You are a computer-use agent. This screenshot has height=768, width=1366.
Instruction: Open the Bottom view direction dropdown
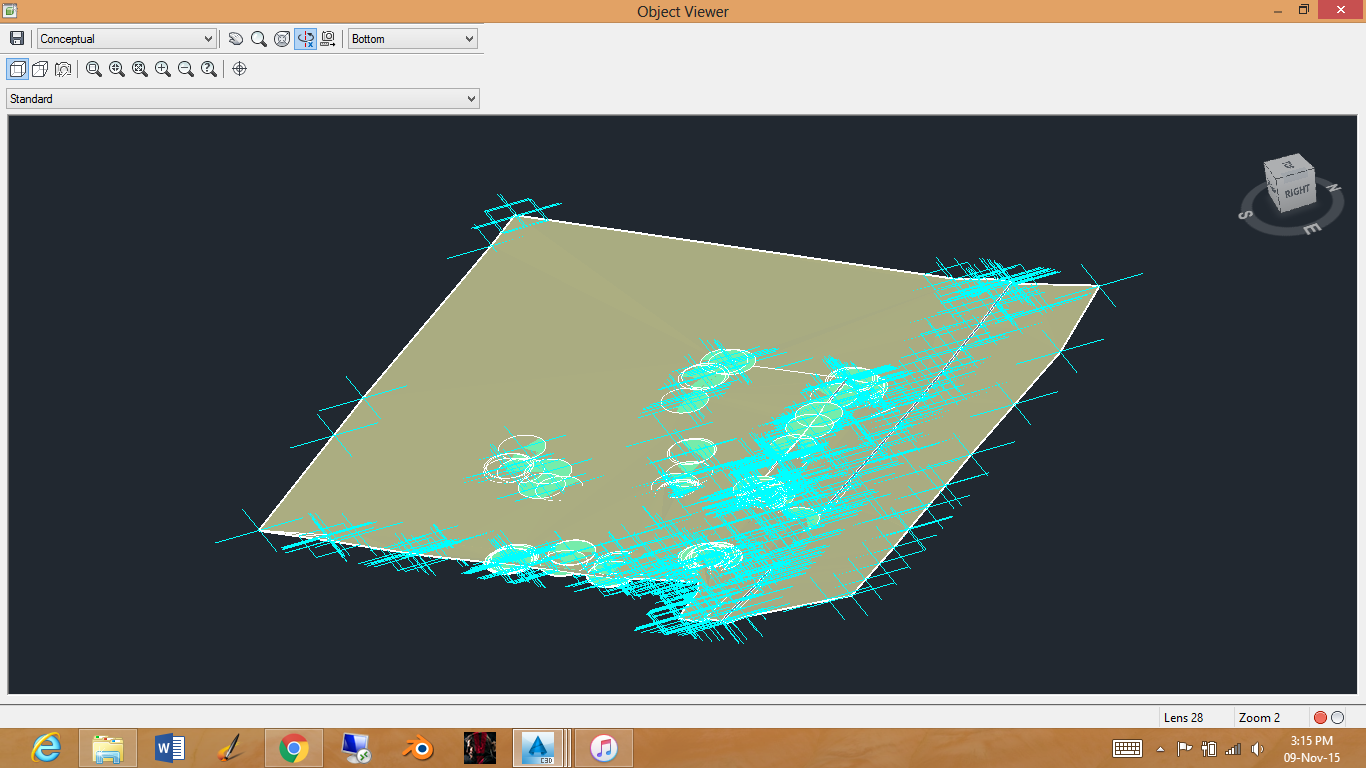click(413, 39)
